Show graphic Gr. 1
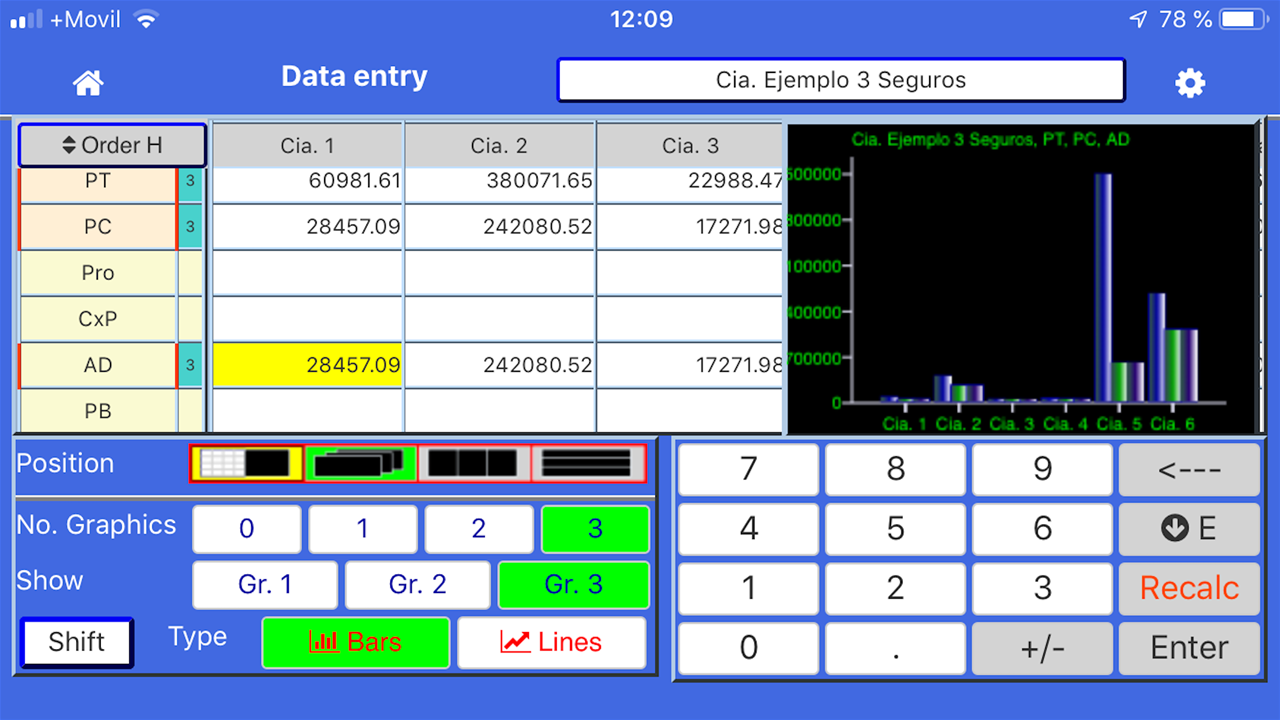Viewport: 1280px width, 720px height. pyautogui.click(x=265, y=585)
